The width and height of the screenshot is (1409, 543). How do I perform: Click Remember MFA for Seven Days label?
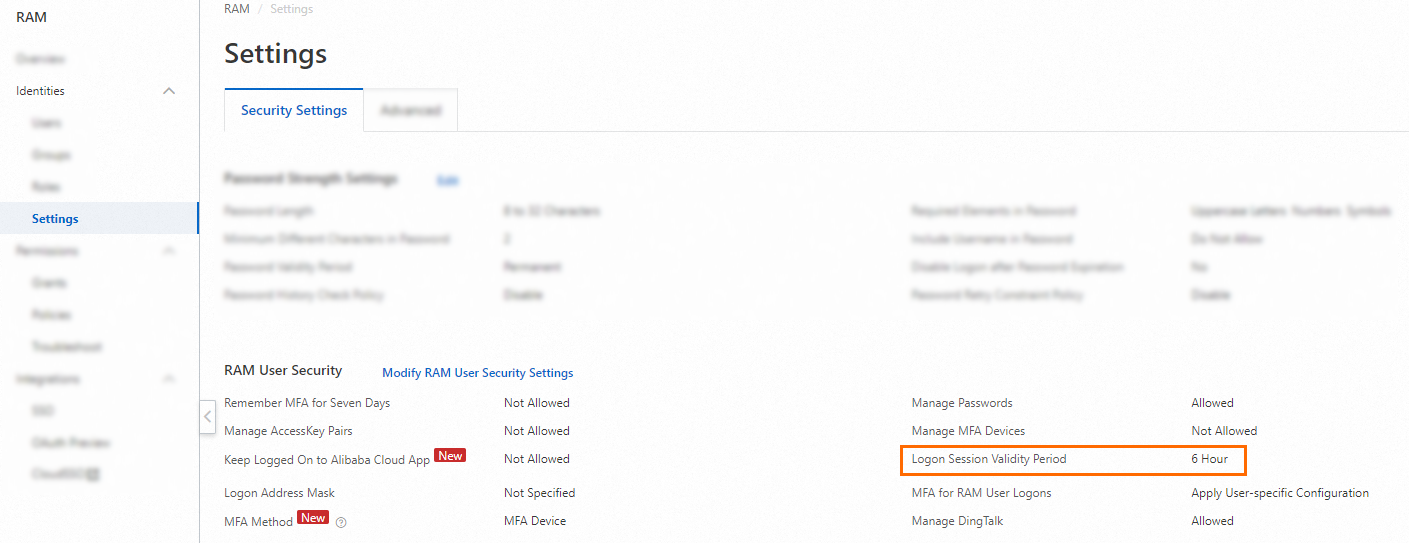click(307, 403)
